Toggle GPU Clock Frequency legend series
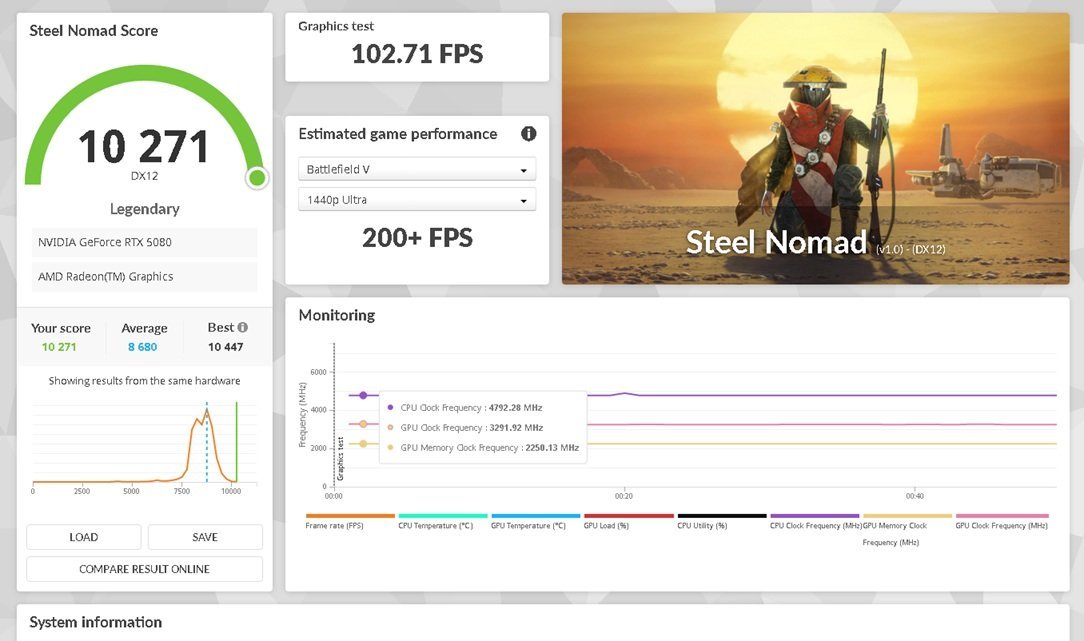Image resolution: width=1084 pixels, height=641 pixels. (x=1001, y=521)
